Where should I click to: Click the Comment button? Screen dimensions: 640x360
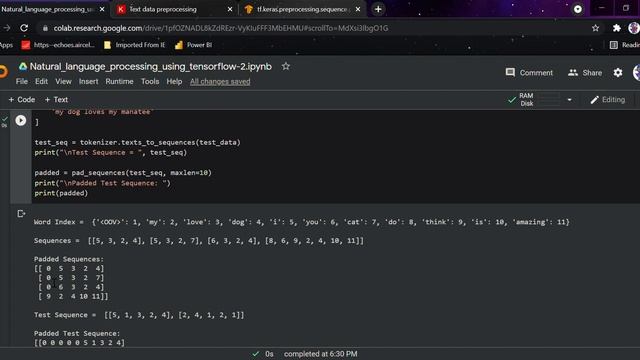pyautogui.click(x=529, y=73)
